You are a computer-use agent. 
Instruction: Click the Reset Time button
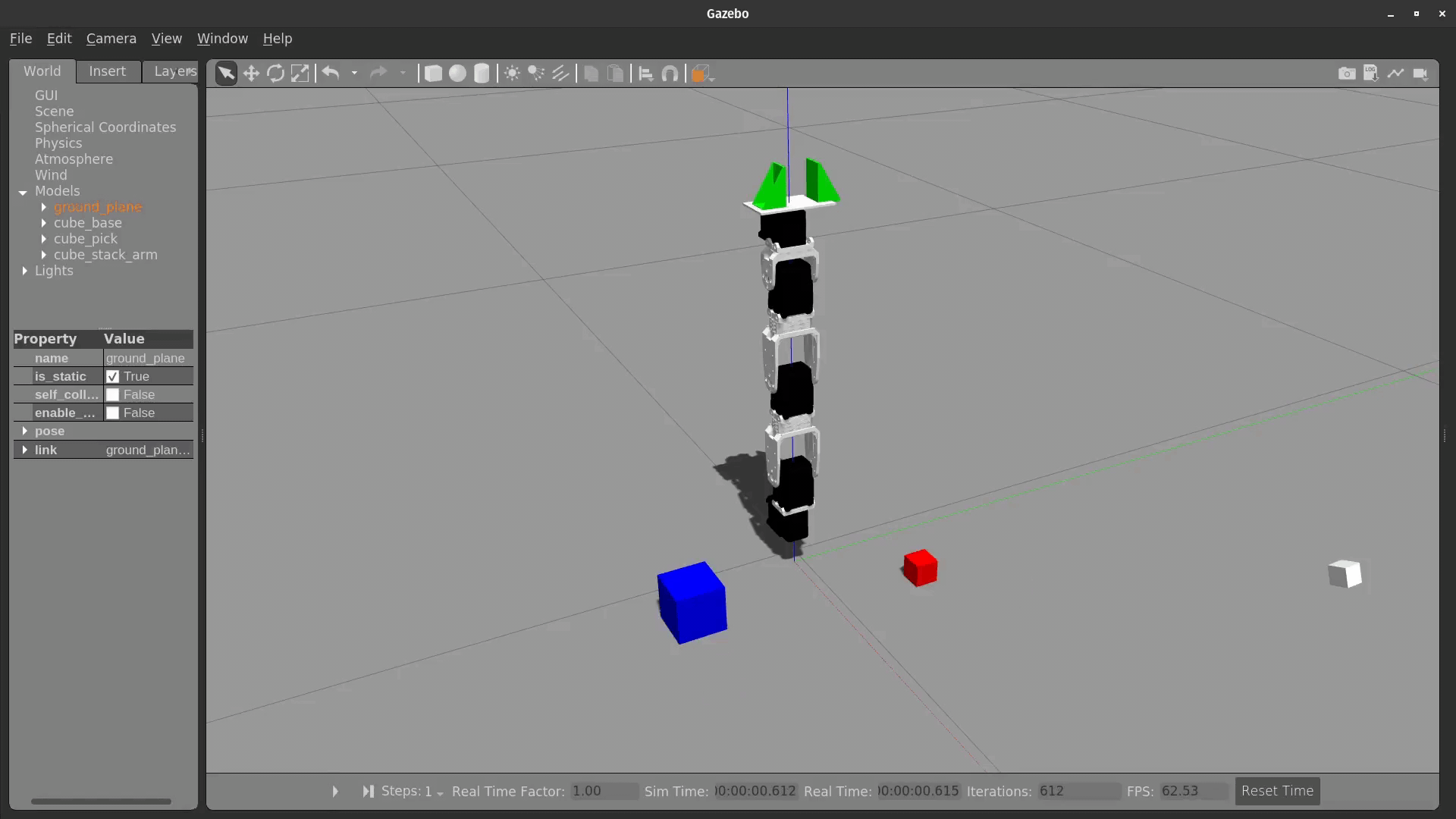[x=1277, y=790]
